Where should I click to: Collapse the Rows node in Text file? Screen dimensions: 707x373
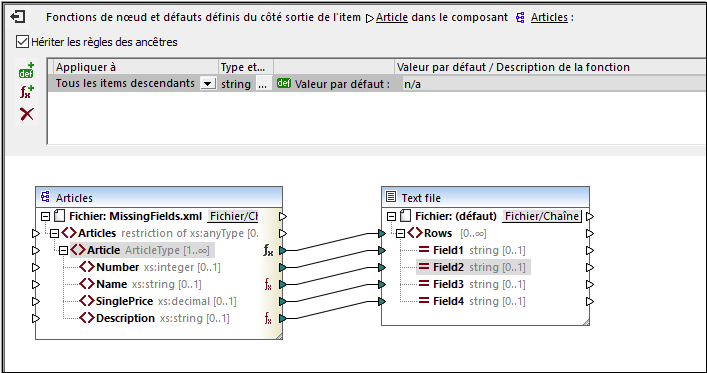pos(400,234)
